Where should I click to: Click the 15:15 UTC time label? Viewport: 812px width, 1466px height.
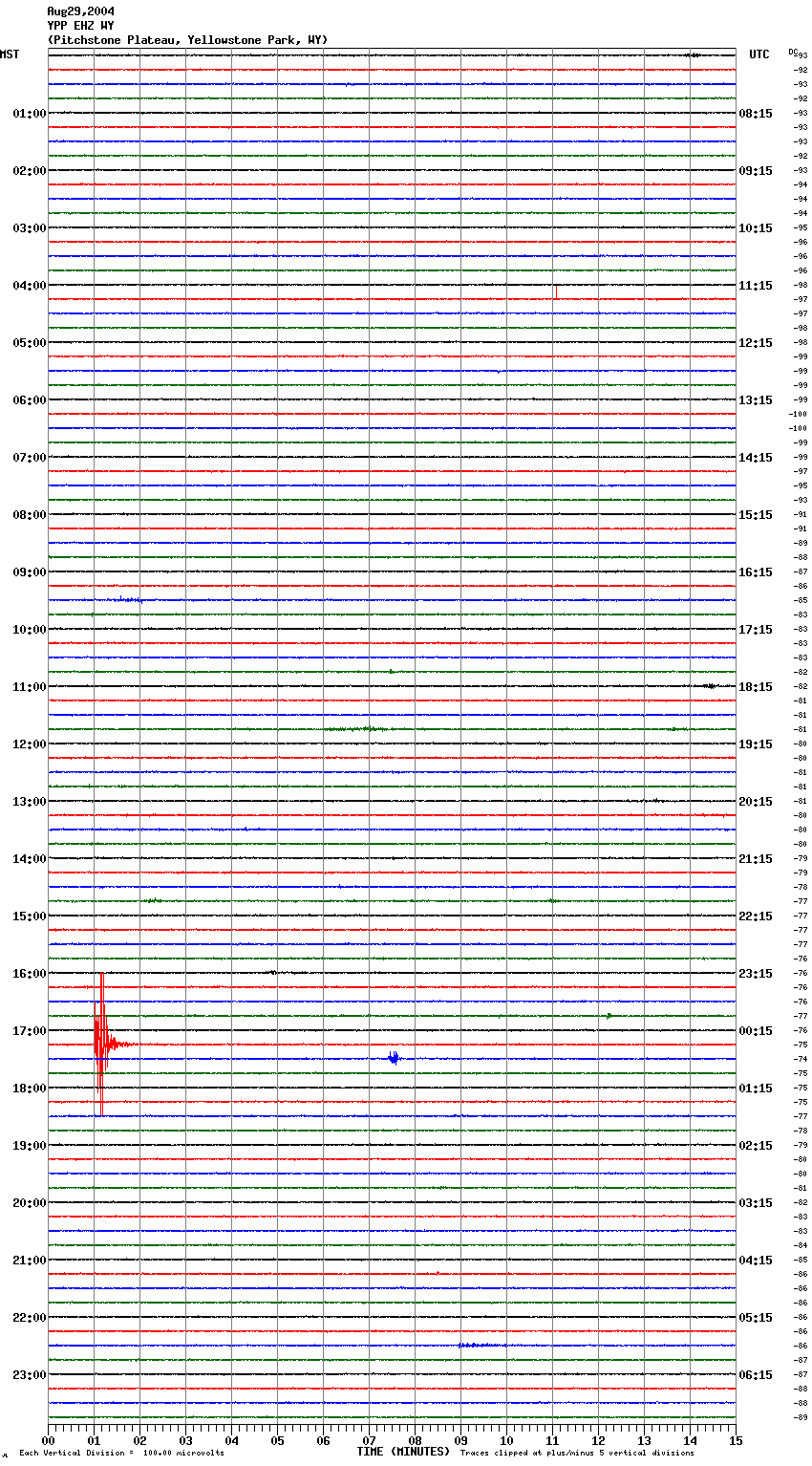(756, 515)
